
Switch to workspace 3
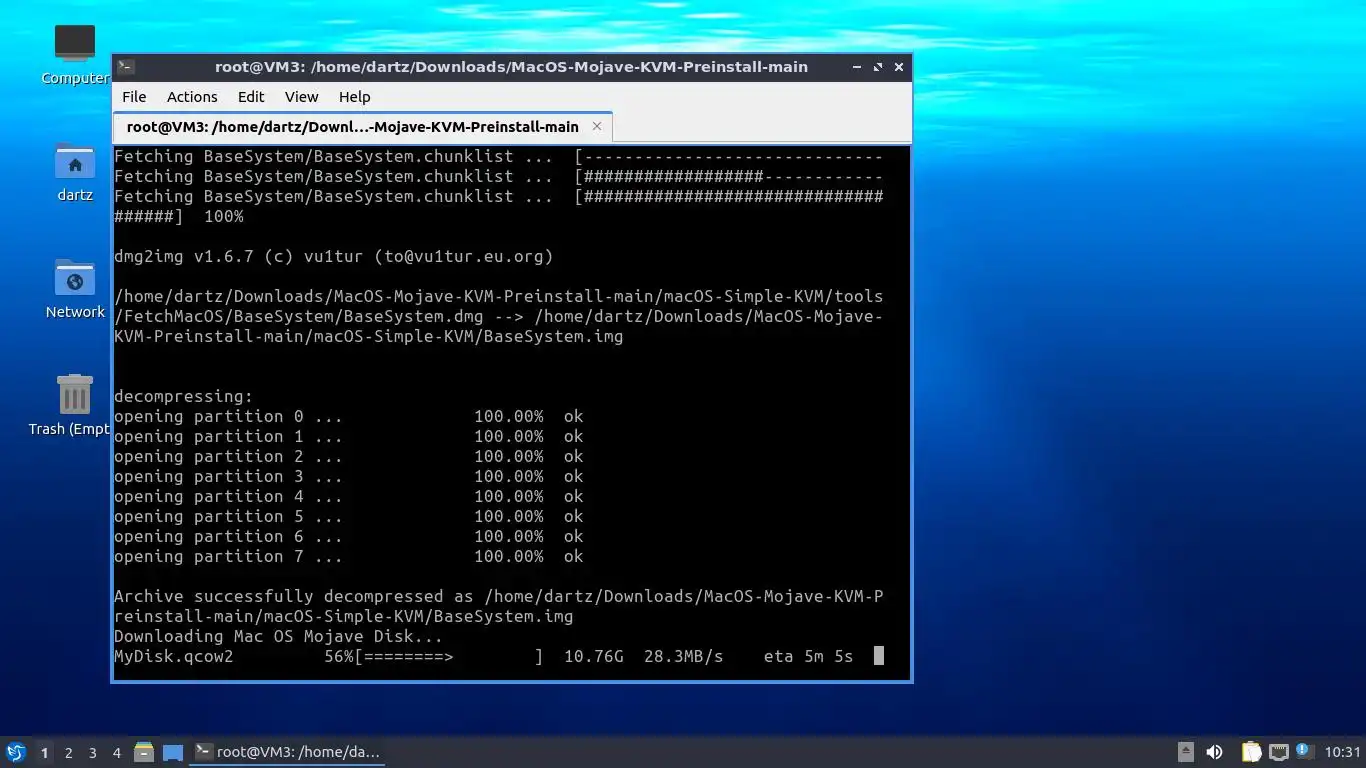92,752
